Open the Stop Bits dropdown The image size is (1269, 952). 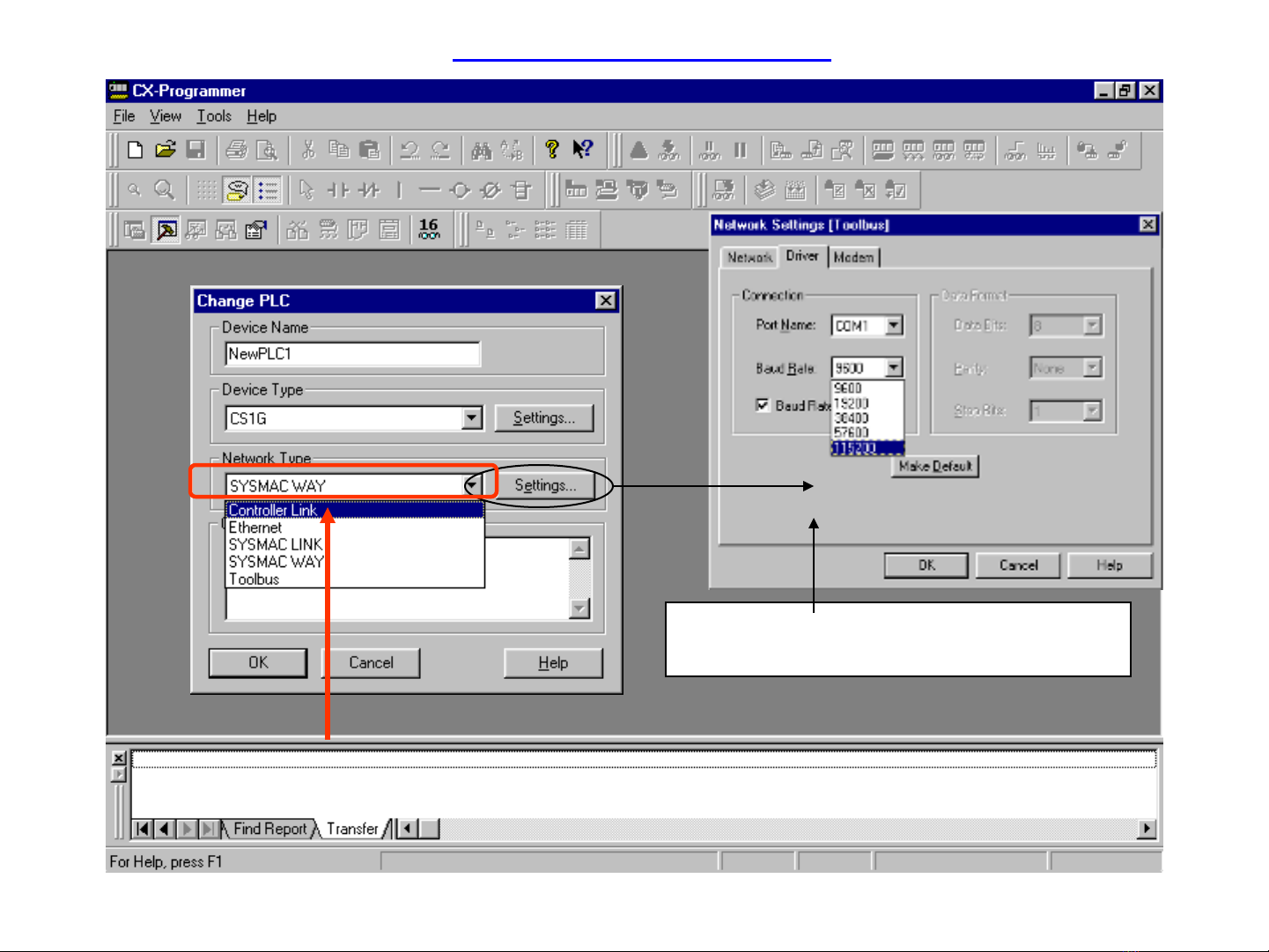(1092, 410)
